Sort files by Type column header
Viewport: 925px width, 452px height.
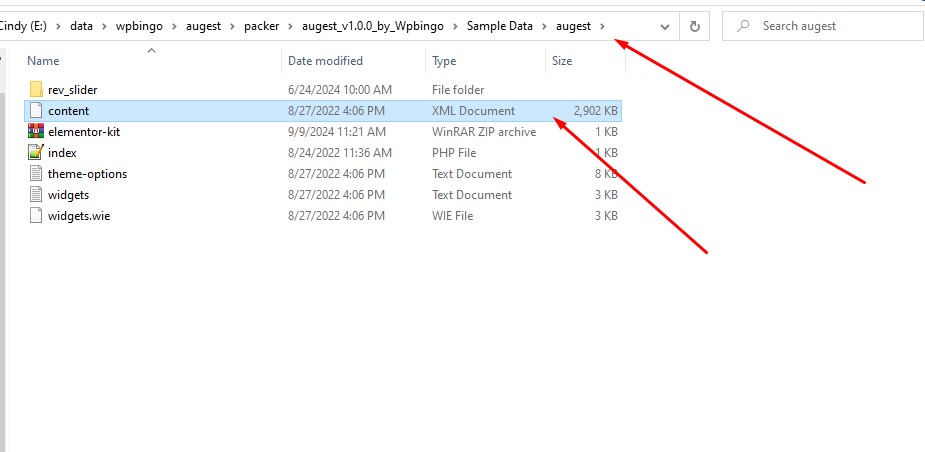[444, 61]
